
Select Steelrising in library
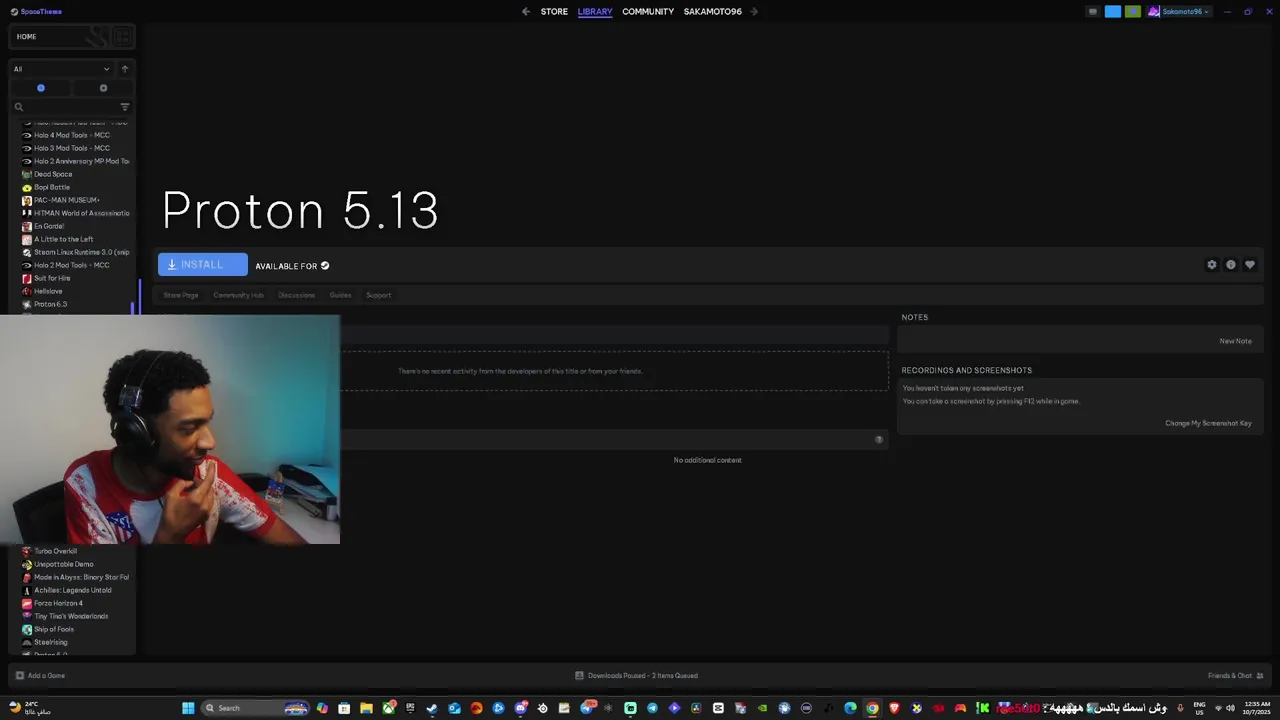50,642
